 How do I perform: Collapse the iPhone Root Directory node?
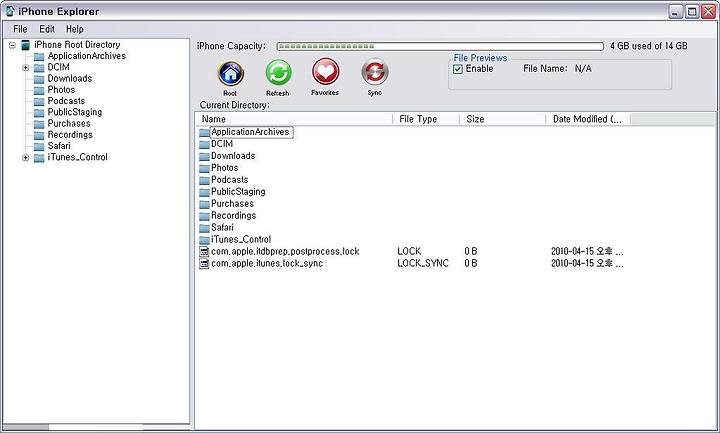tap(12, 45)
